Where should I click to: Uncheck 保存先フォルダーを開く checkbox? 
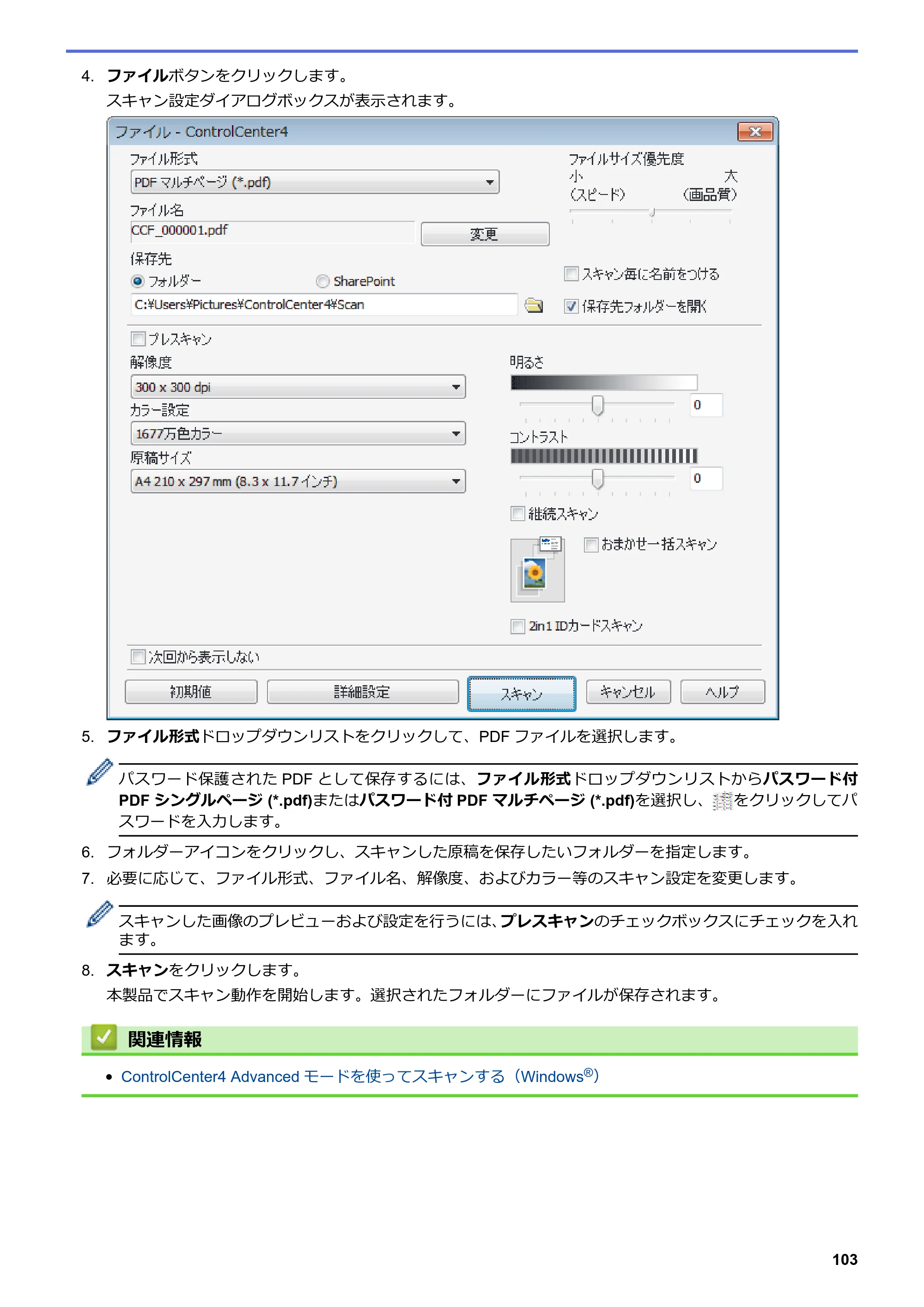pyautogui.click(x=571, y=306)
